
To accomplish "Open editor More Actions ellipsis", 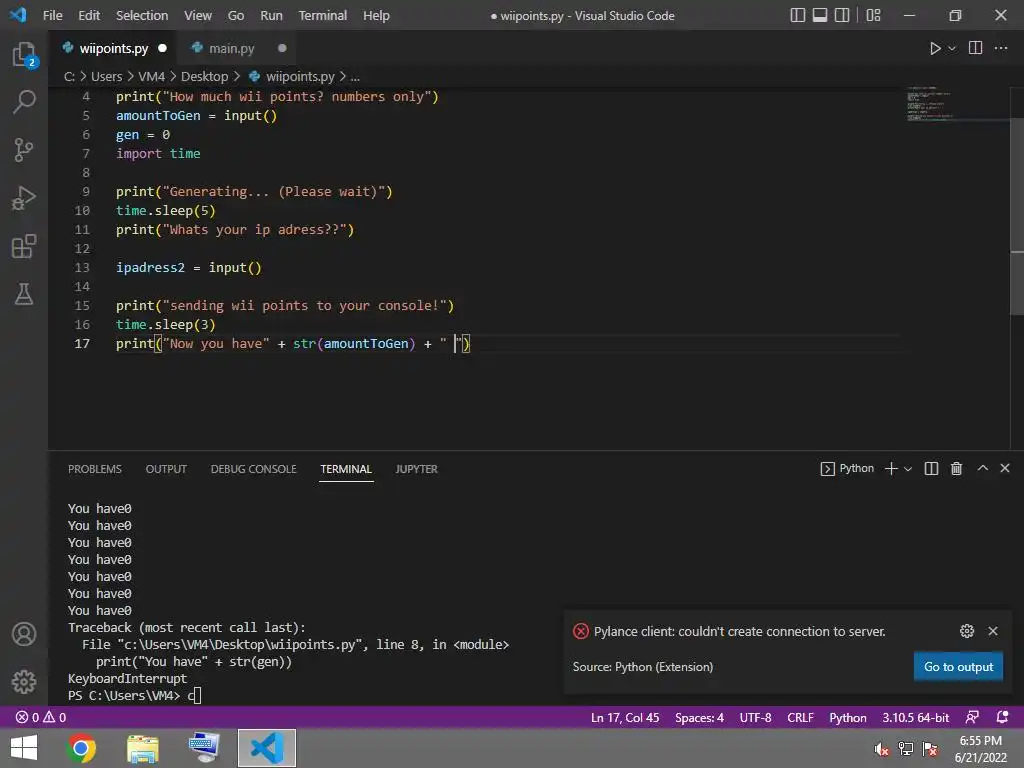I will [x=1000, y=48].
